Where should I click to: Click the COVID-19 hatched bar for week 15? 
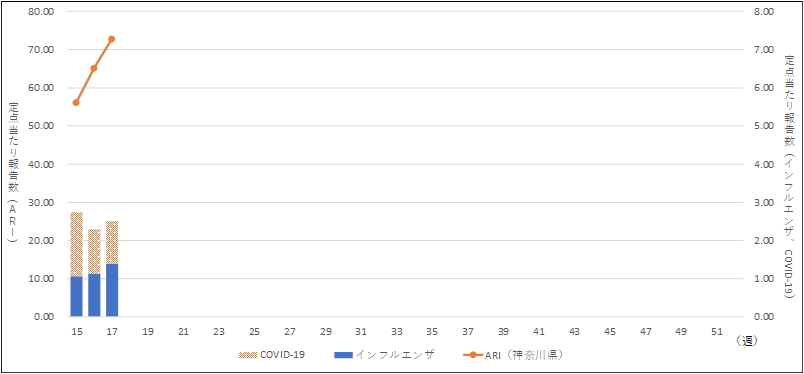[76, 244]
